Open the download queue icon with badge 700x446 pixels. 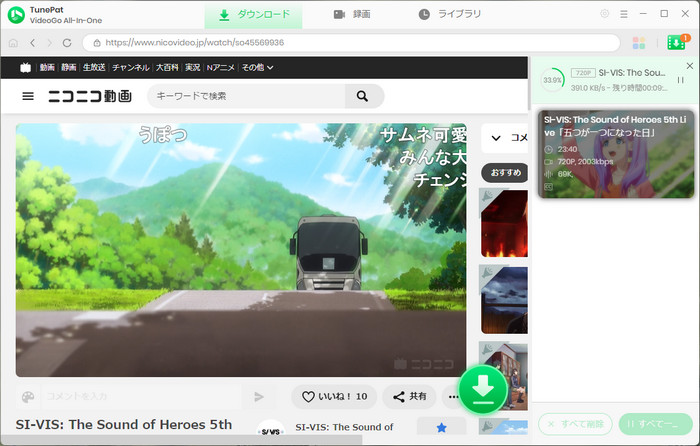(678, 42)
